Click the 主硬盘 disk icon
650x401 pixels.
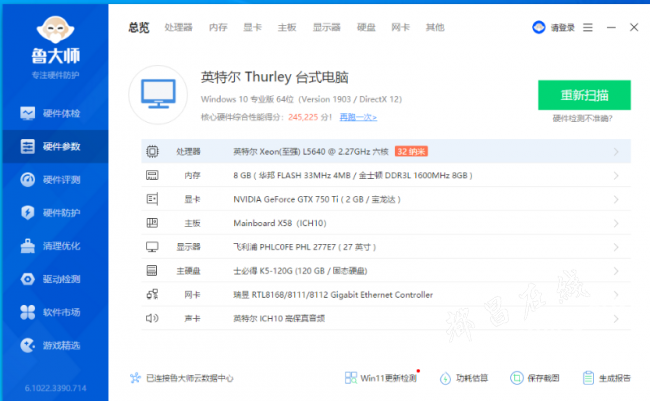152,271
